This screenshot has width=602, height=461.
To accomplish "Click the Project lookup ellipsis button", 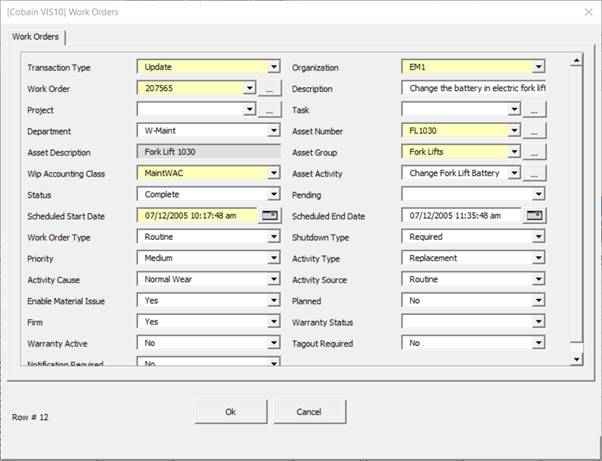I will 270,110.
